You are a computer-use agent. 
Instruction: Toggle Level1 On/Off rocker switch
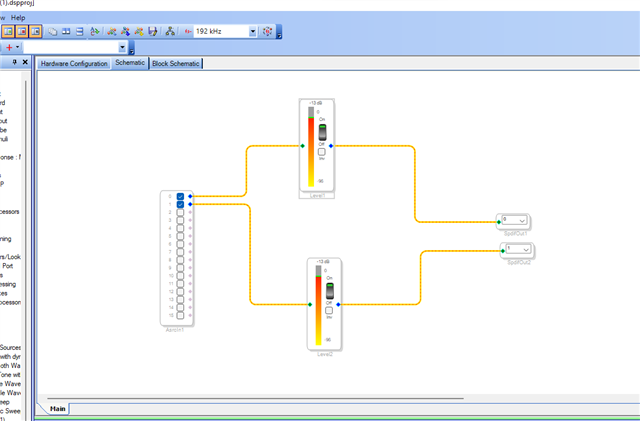(x=322, y=132)
